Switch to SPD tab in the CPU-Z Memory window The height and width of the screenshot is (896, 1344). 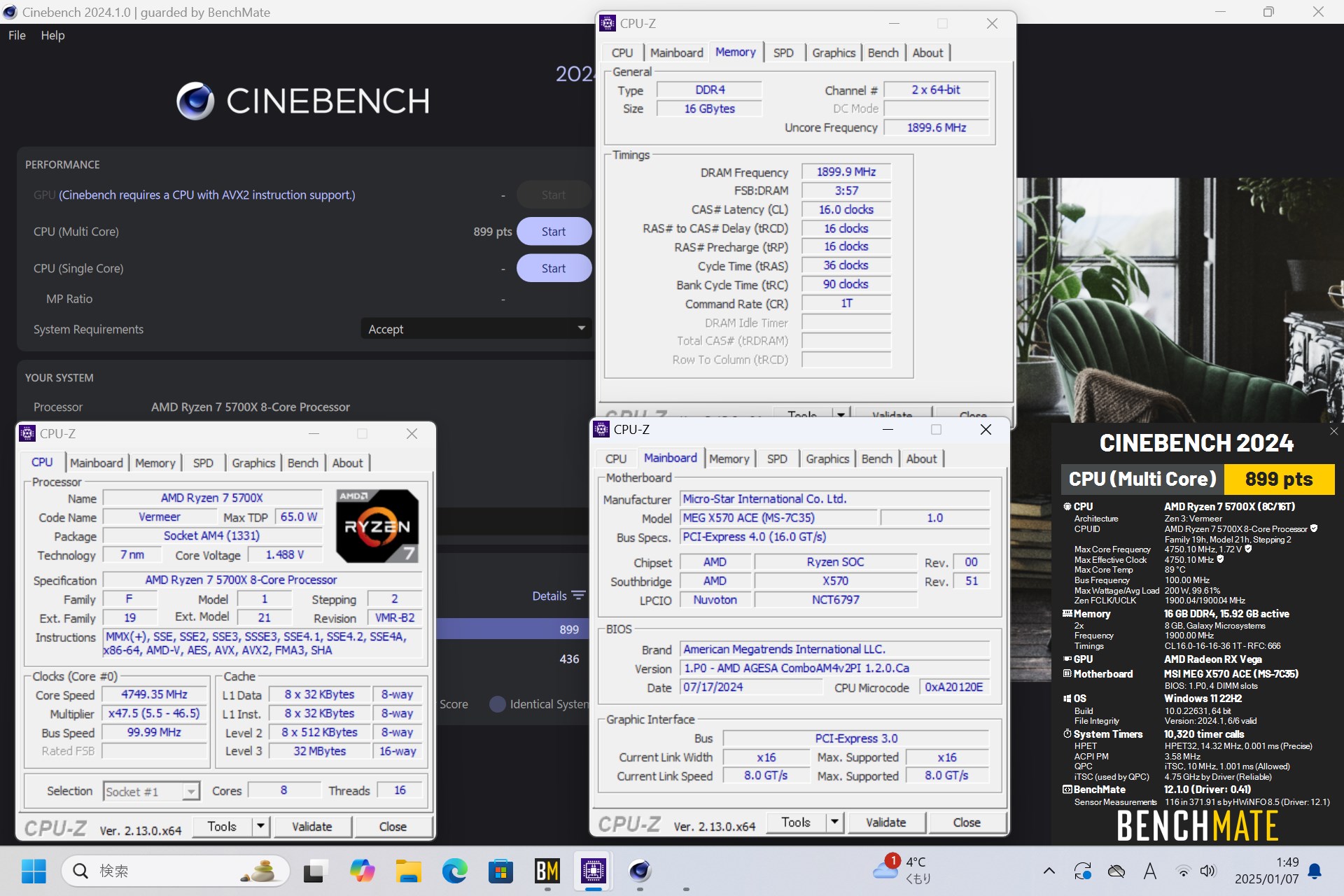pos(783,52)
